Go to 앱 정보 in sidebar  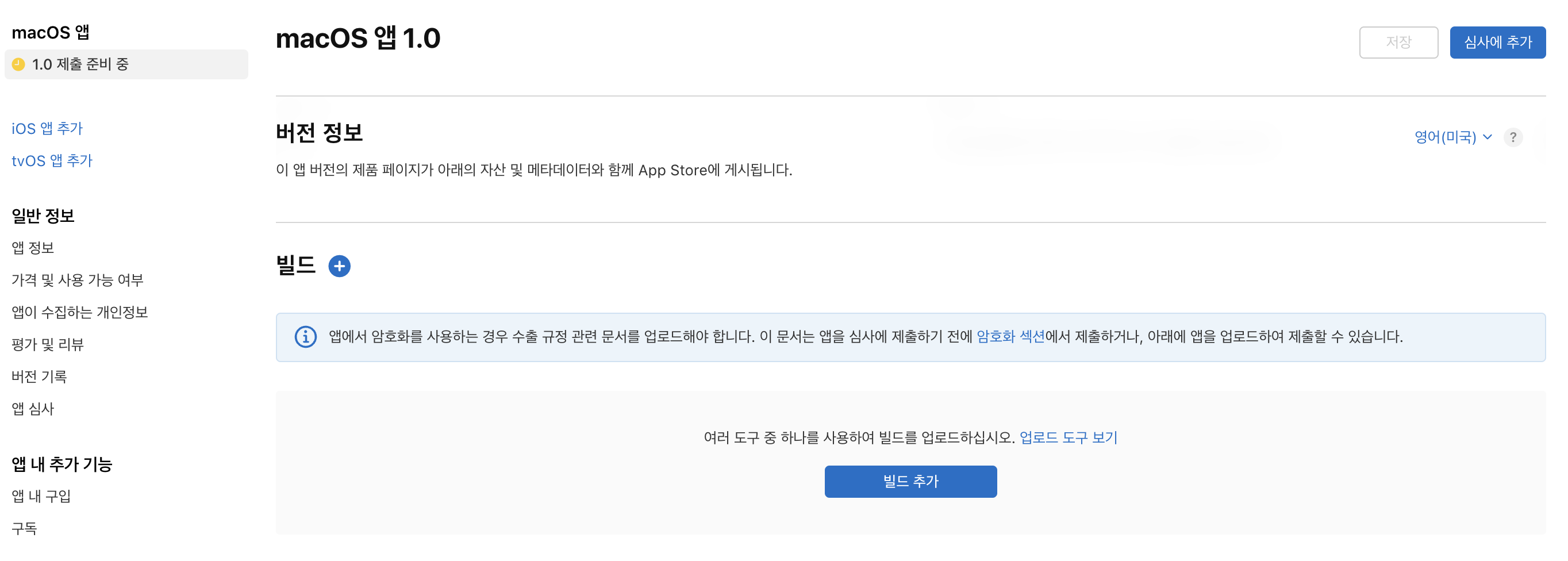click(x=33, y=248)
